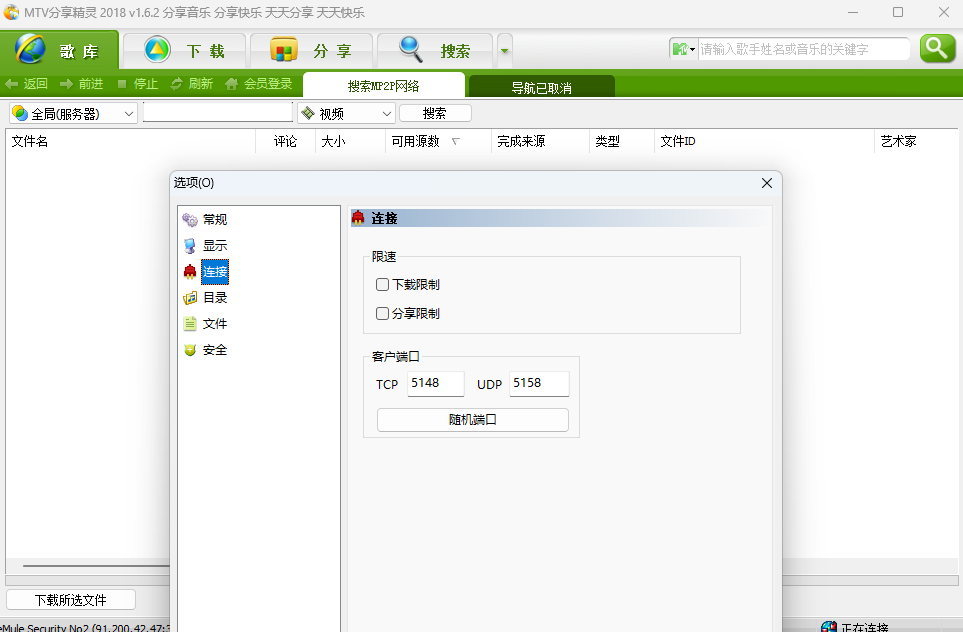Enable the 分享限制 share limit checkbox
963x632 pixels.
[x=382, y=314]
